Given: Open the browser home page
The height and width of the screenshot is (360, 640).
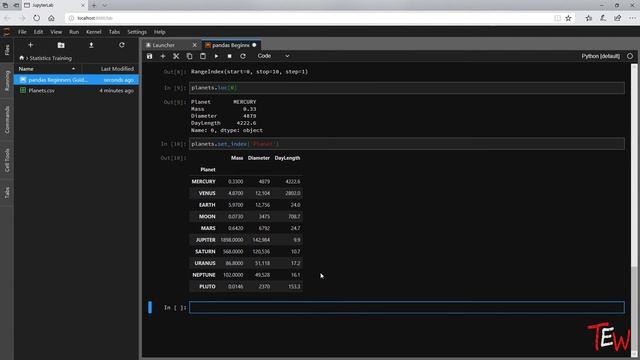Looking at the screenshot, I should [51, 18].
